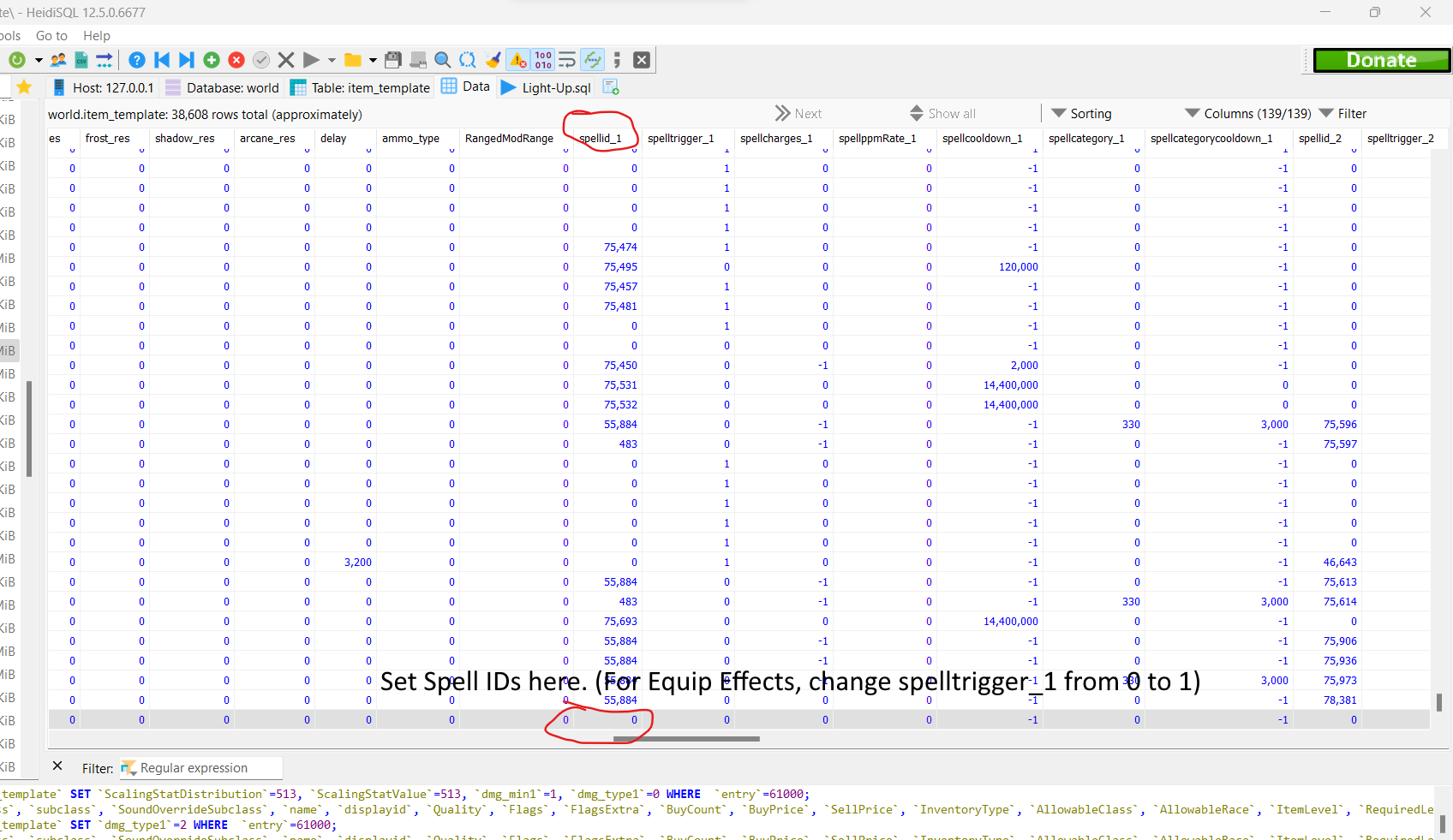Click the Run query play icon
This screenshot has width=1453, height=840.
tap(311, 60)
